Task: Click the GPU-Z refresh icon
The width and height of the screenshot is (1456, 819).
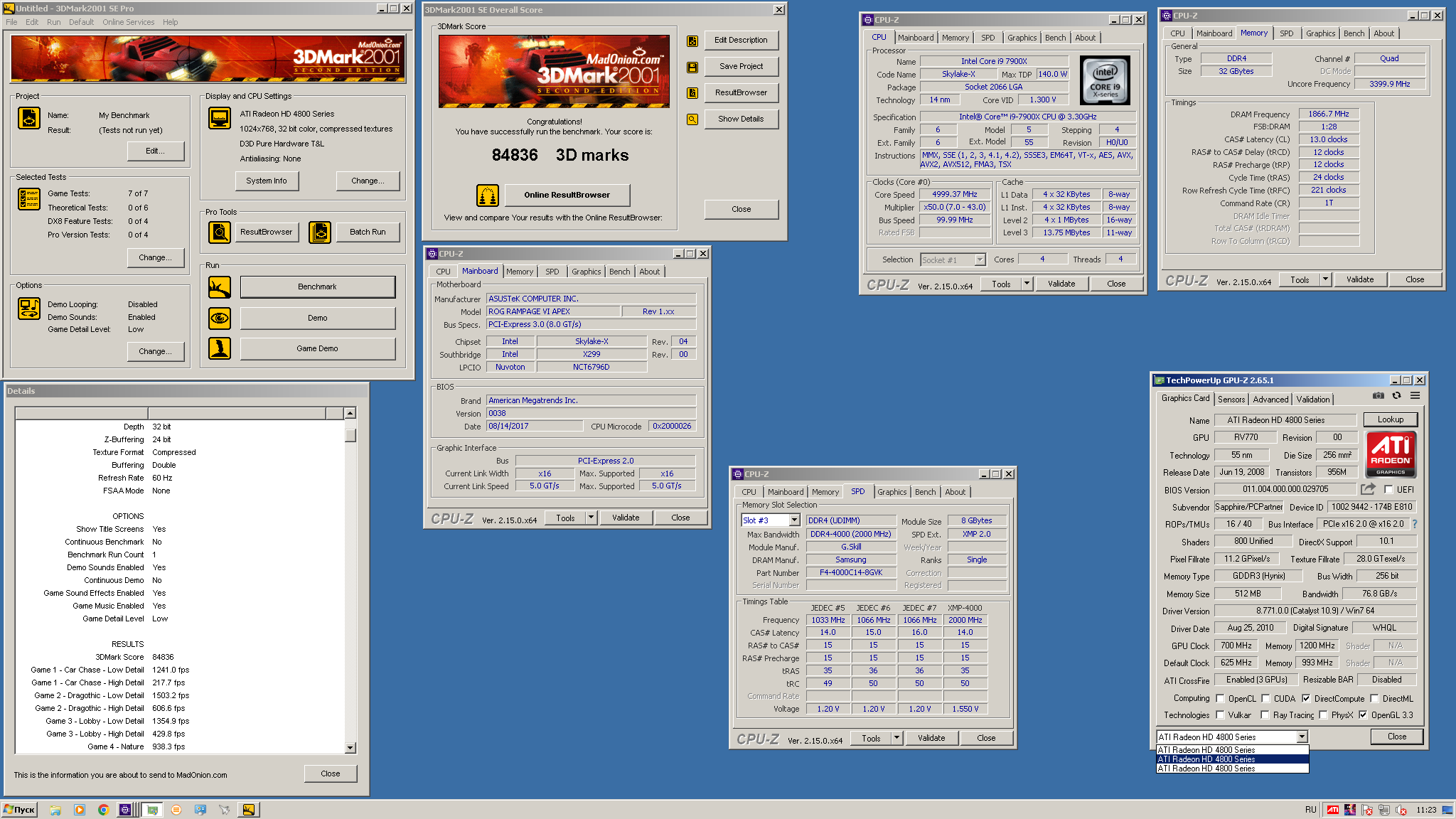Action: 1396,396
